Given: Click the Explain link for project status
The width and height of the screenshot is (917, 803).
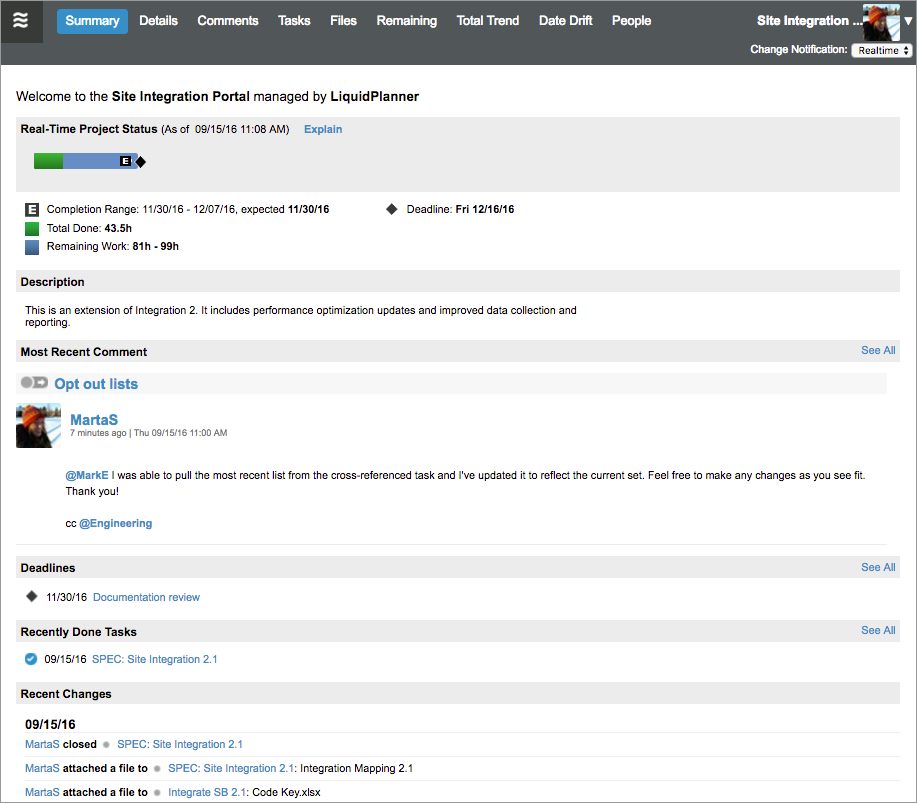Looking at the screenshot, I should [x=323, y=129].
